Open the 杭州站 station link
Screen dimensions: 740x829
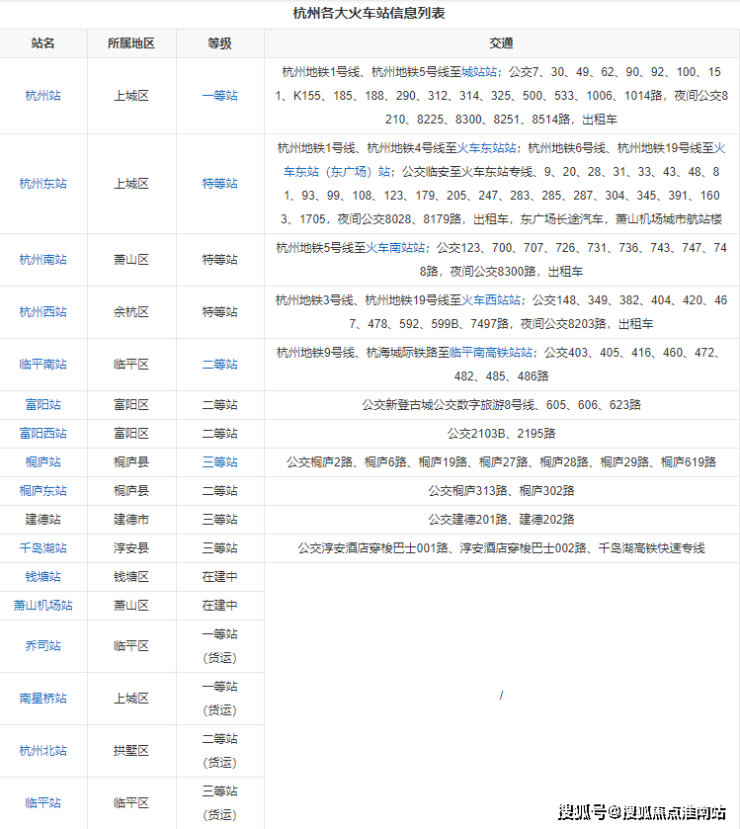pyautogui.click(x=43, y=96)
